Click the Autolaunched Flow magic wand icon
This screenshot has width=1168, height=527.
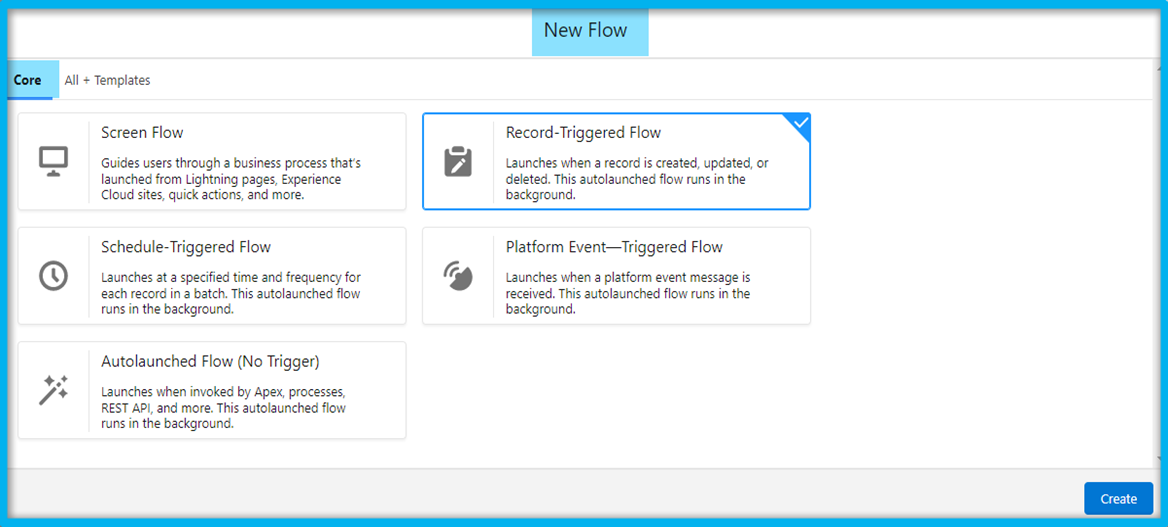(54, 390)
